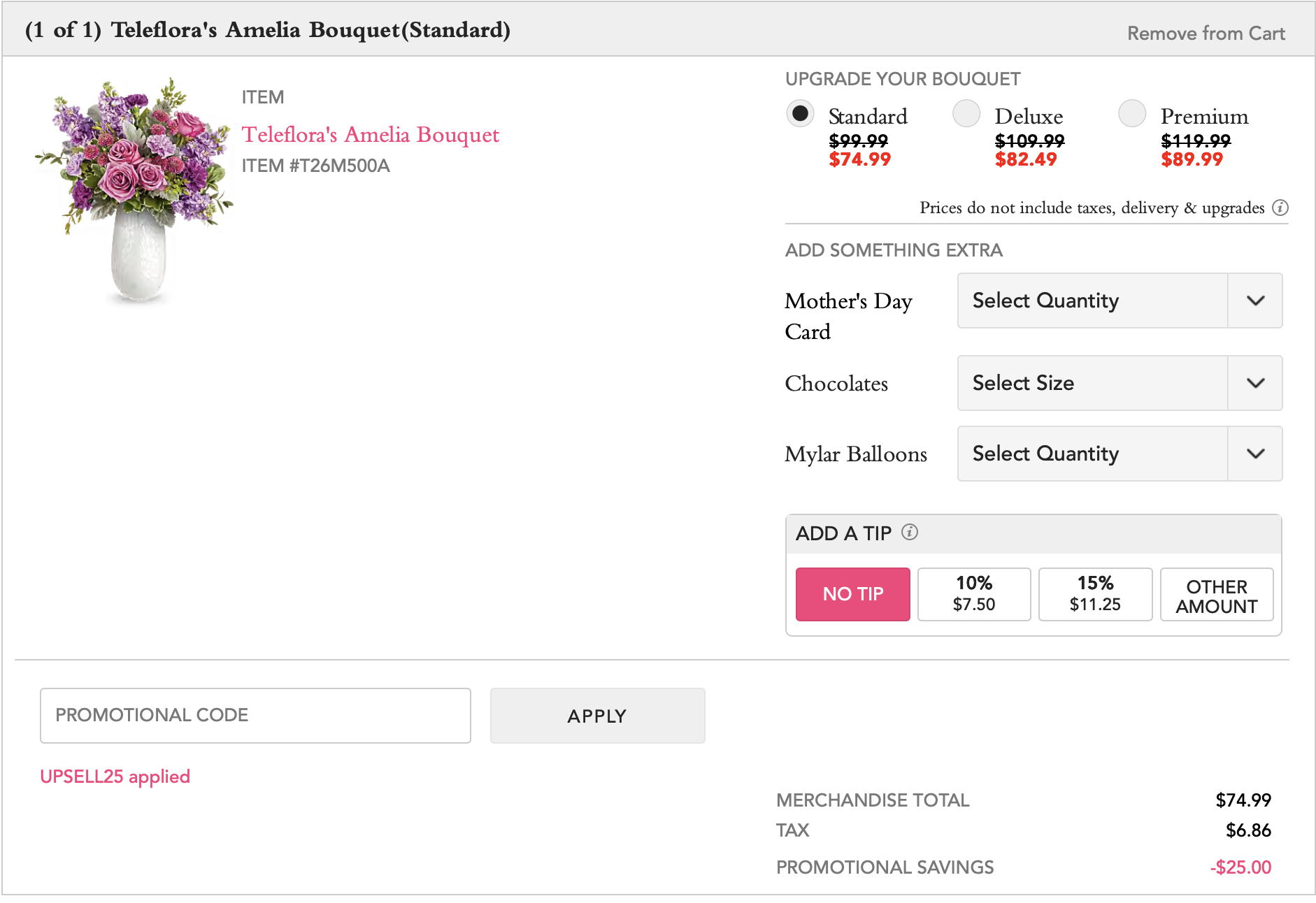
Task: Click the Standard sale price $74.99
Action: 859,159
